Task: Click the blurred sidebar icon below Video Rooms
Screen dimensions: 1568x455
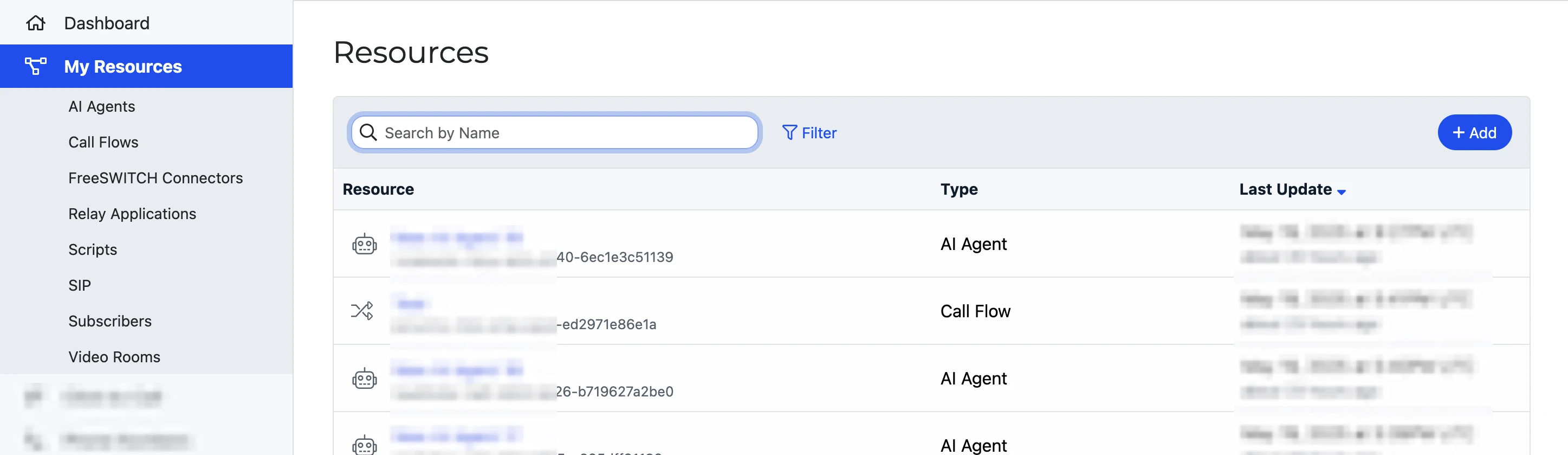Action: coord(35,396)
